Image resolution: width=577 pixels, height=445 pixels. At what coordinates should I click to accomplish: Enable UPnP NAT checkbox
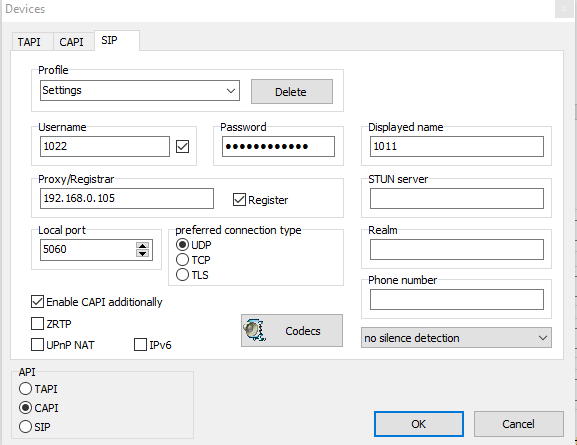pyautogui.click(x=38, y=345)
